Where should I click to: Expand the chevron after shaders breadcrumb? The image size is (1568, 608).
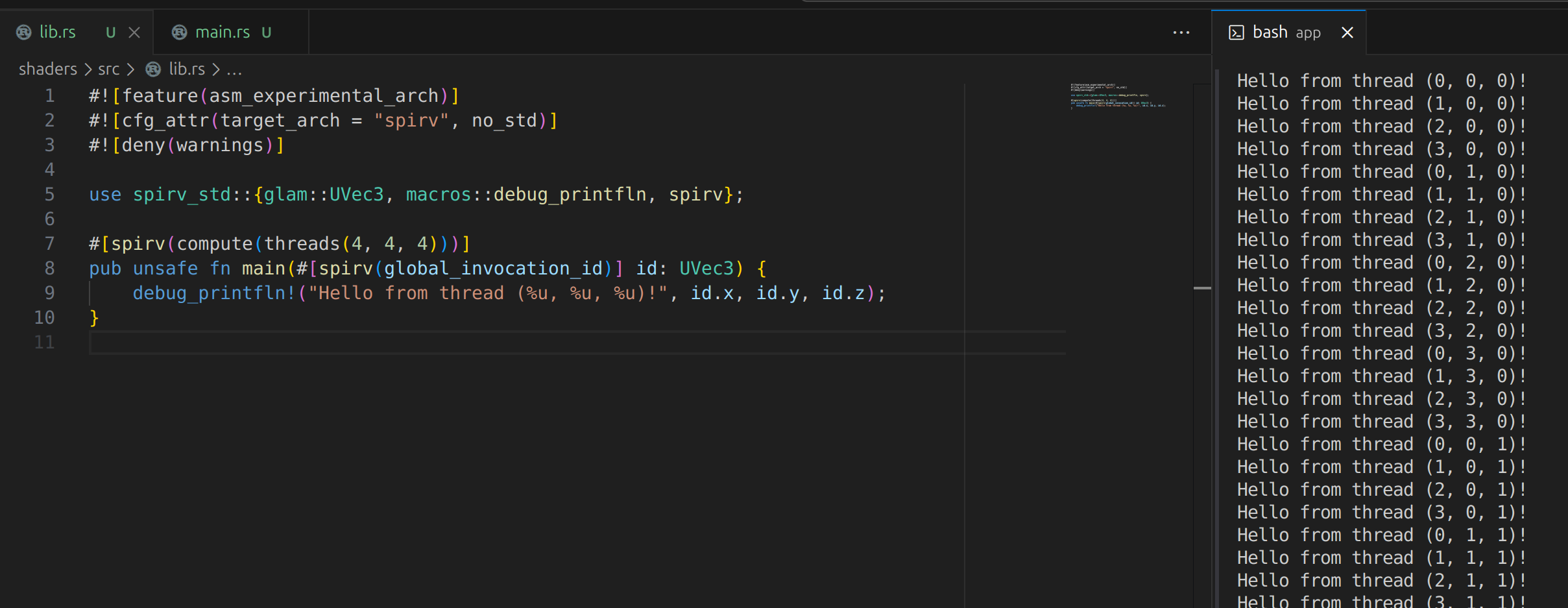(x=88, y=69)
